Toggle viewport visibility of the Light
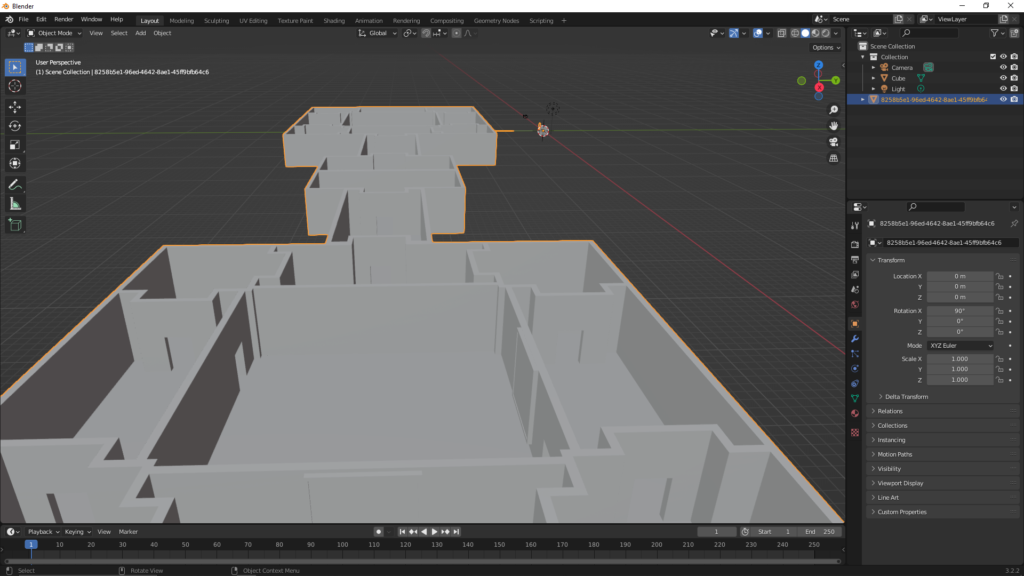 click(1003, 89)
